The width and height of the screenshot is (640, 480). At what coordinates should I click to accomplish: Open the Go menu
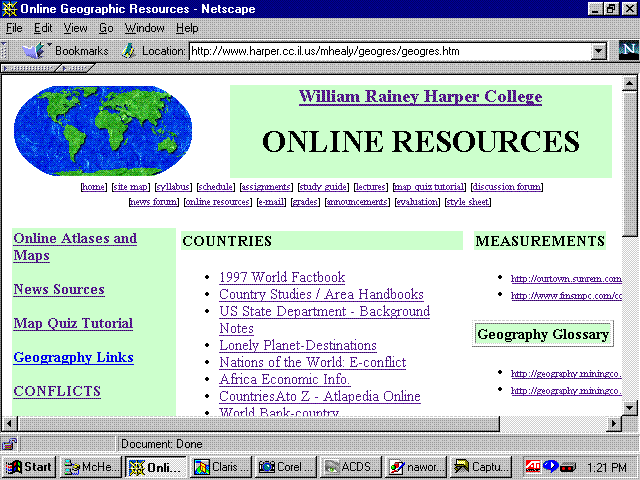[106, 28]
